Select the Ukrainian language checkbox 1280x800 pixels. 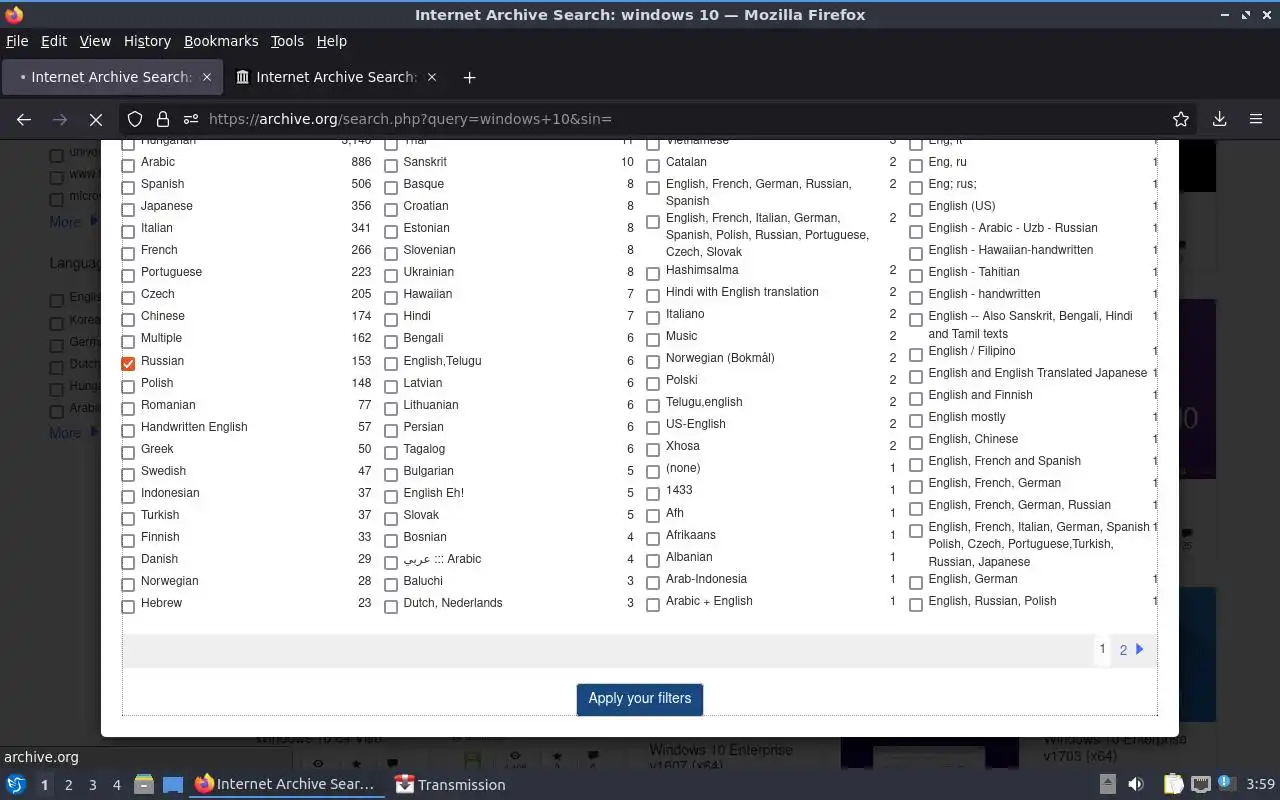coord(391,275)
